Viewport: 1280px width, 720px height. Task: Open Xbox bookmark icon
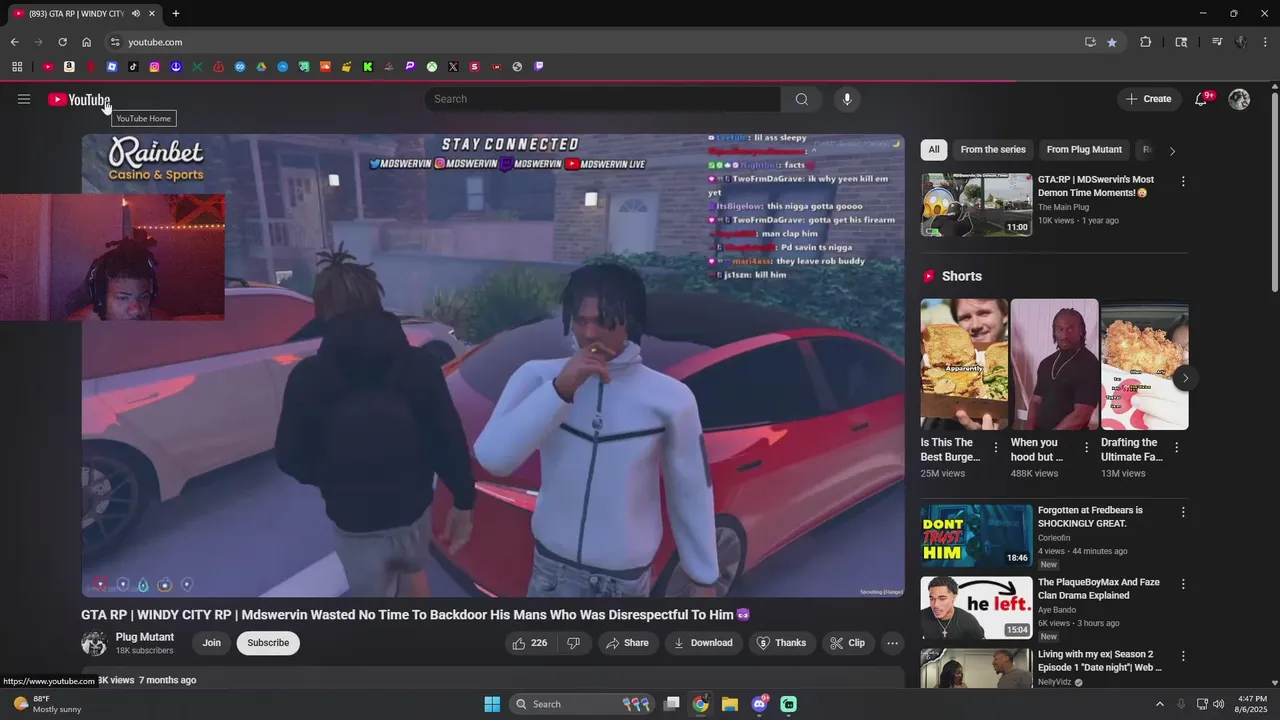click(x=432, y=67)
